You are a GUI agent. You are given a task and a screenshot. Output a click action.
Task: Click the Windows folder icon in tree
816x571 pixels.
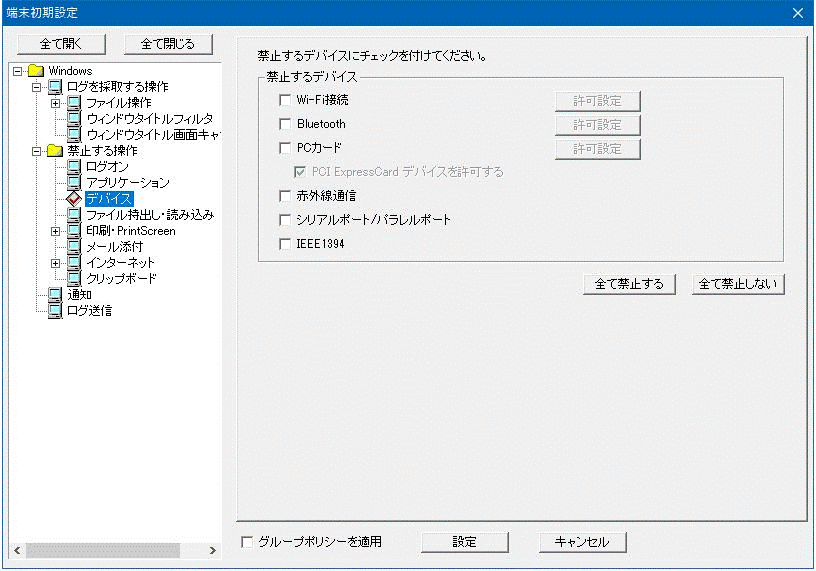(x=36, y=71)
